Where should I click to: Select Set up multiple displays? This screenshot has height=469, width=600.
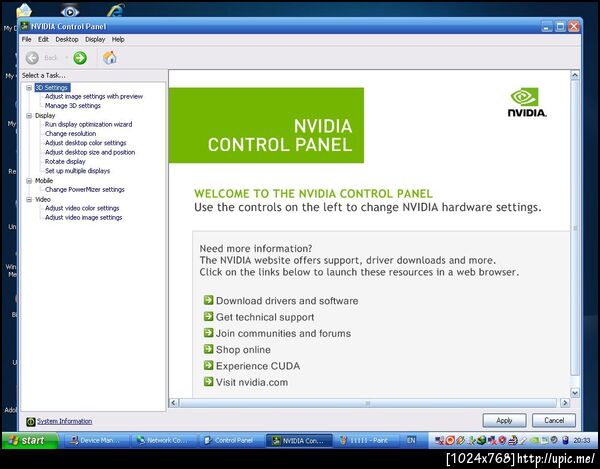click(x=77, y=171)
